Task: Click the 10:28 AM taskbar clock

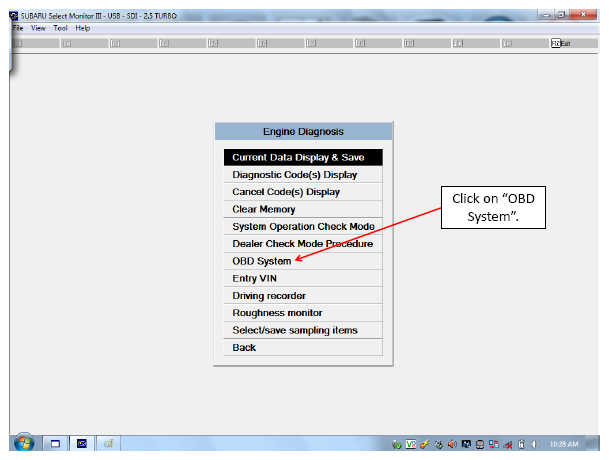Action: coord(564,444)
